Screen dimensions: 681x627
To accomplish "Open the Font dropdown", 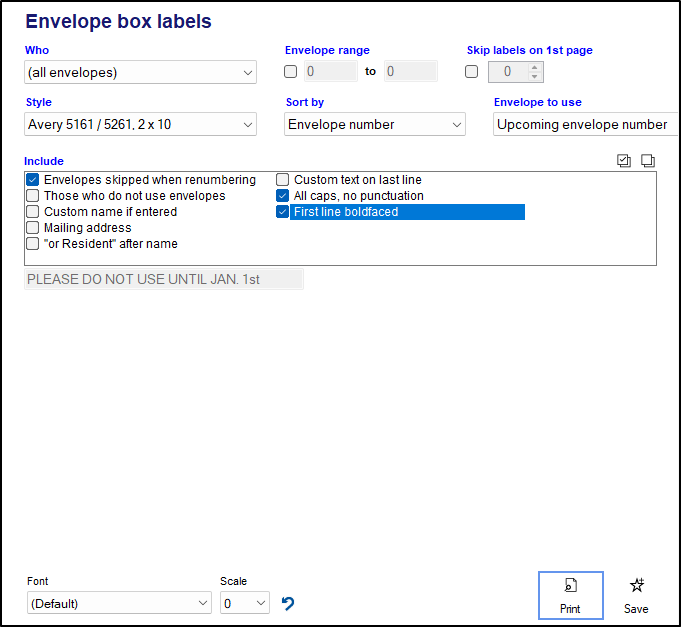I will pos(119,603).
